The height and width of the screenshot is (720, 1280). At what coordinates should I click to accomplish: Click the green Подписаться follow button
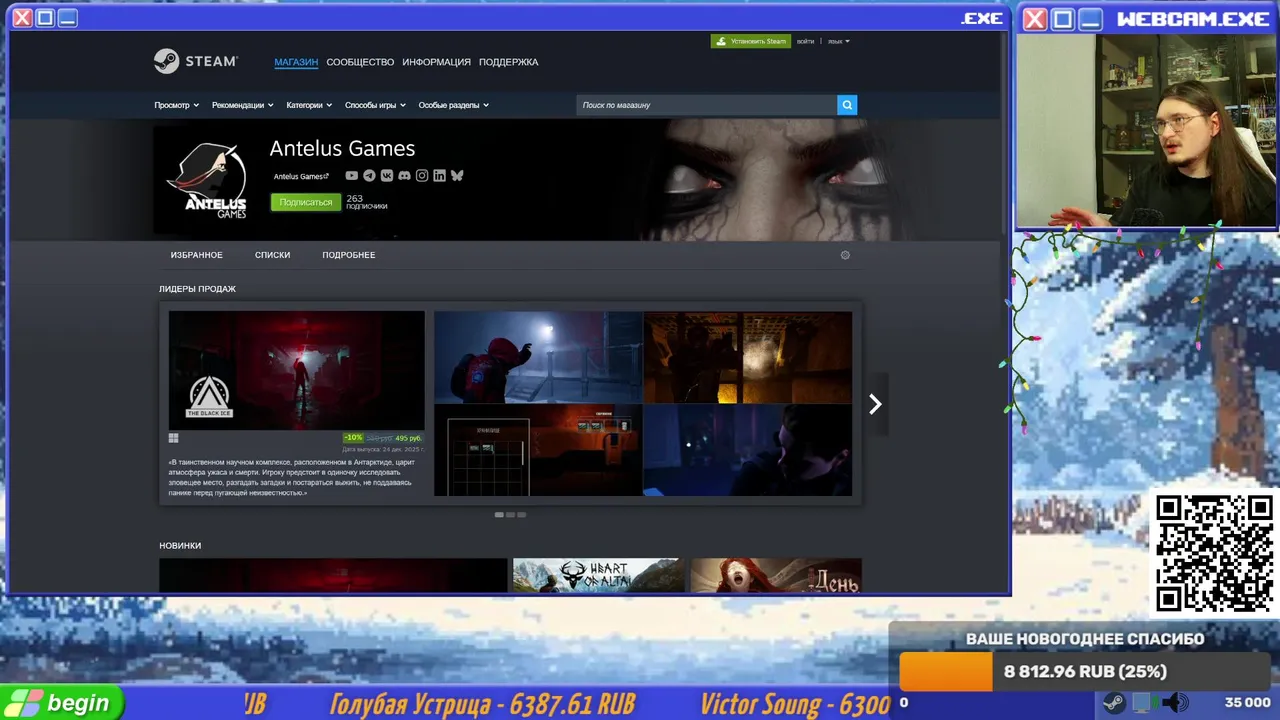click(305, 202)
